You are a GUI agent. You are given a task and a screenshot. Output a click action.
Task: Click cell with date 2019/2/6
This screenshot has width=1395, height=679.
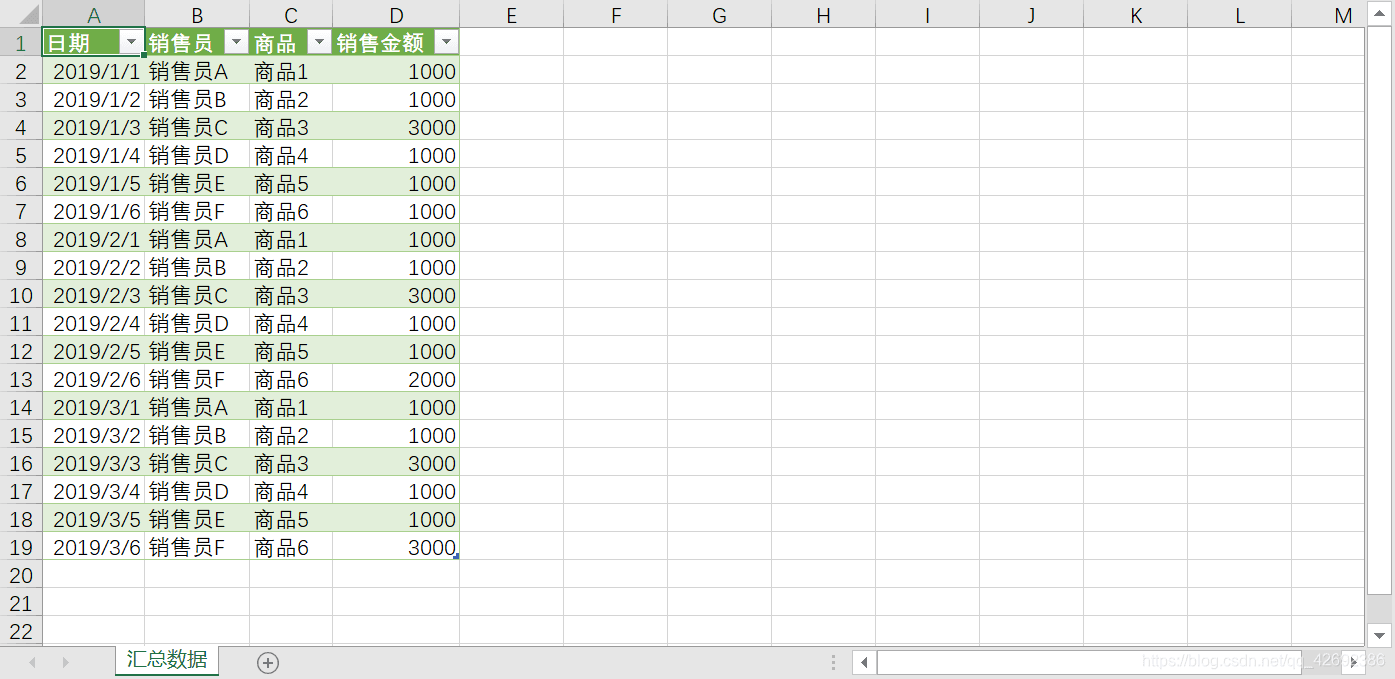click(94, 379)
